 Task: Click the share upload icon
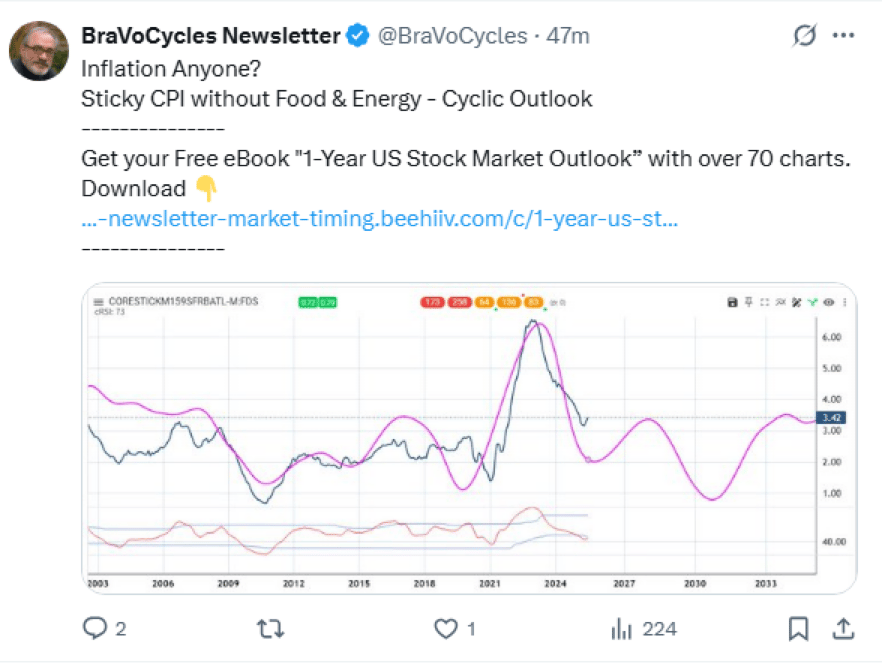point(843,629)
